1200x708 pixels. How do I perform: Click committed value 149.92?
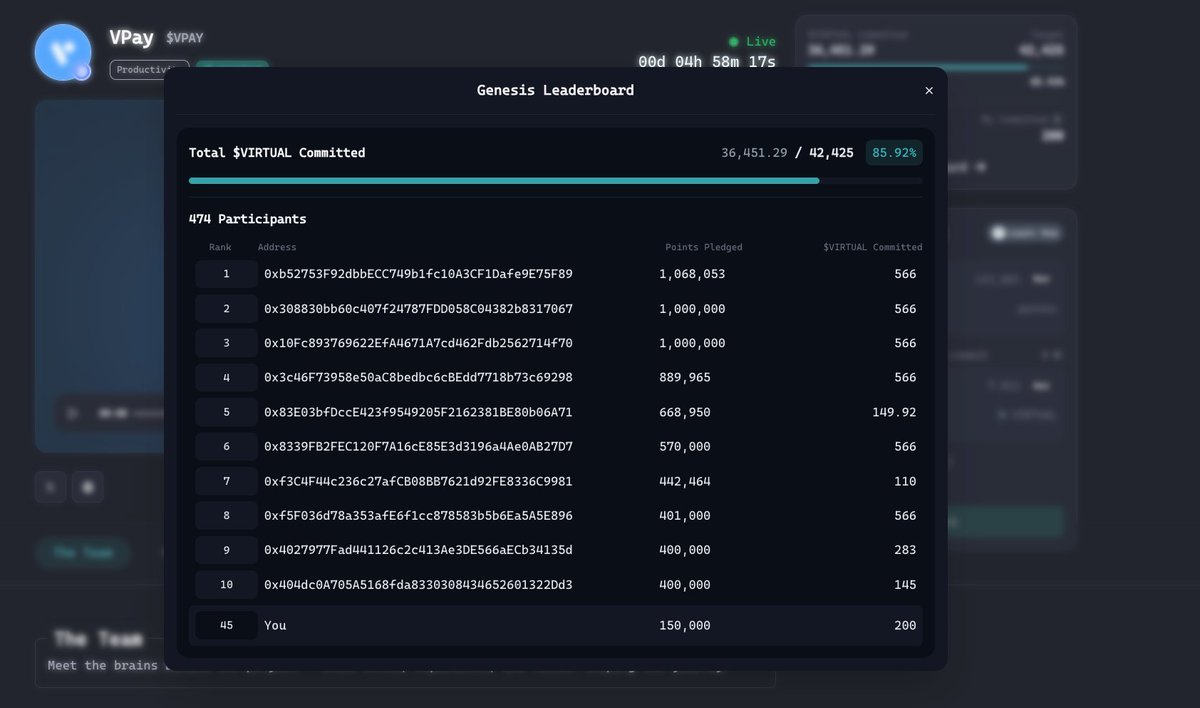[894, 412]
